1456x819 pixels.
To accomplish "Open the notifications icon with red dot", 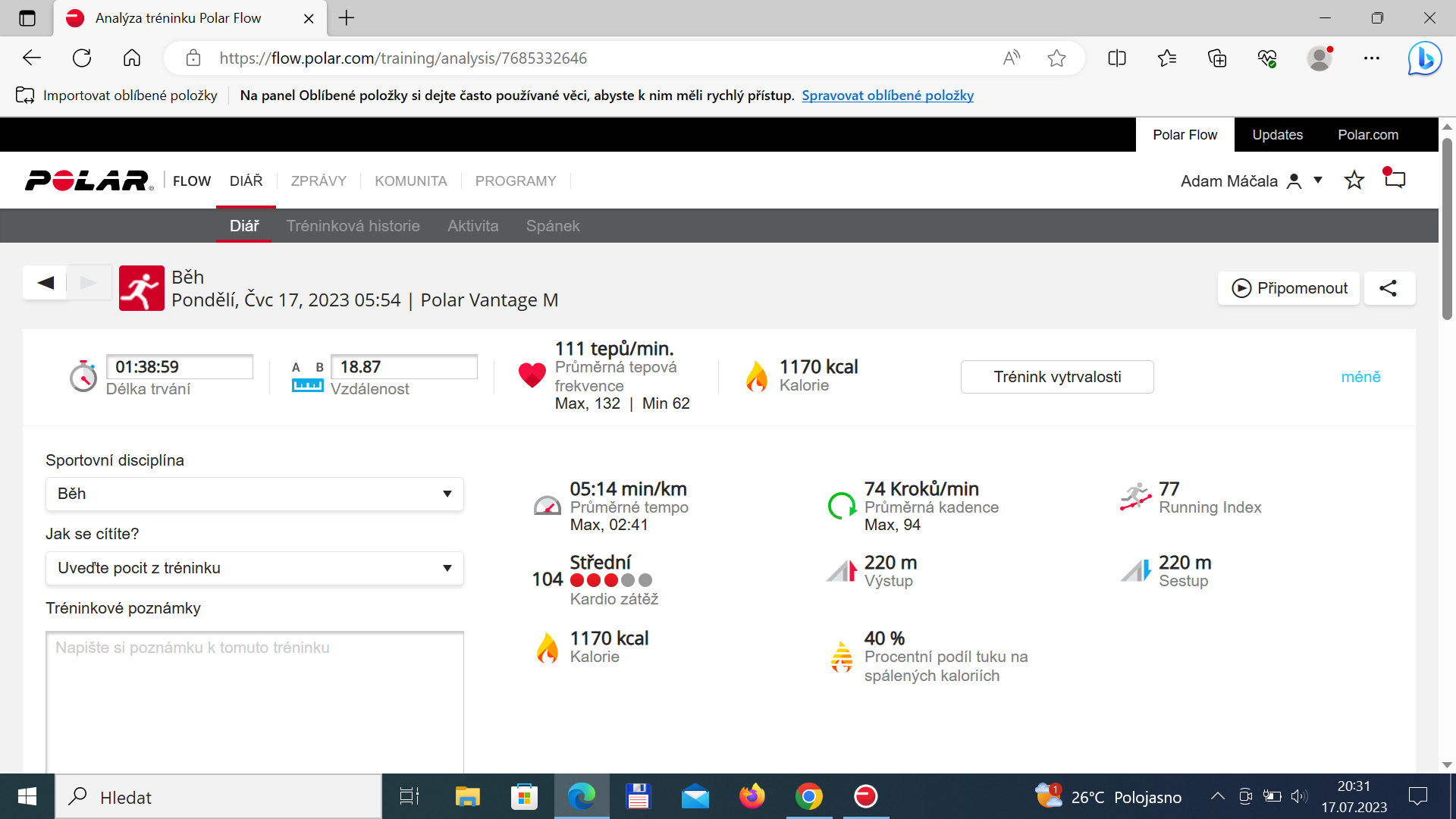I will pyautogui.click(x=1394, y=179).
